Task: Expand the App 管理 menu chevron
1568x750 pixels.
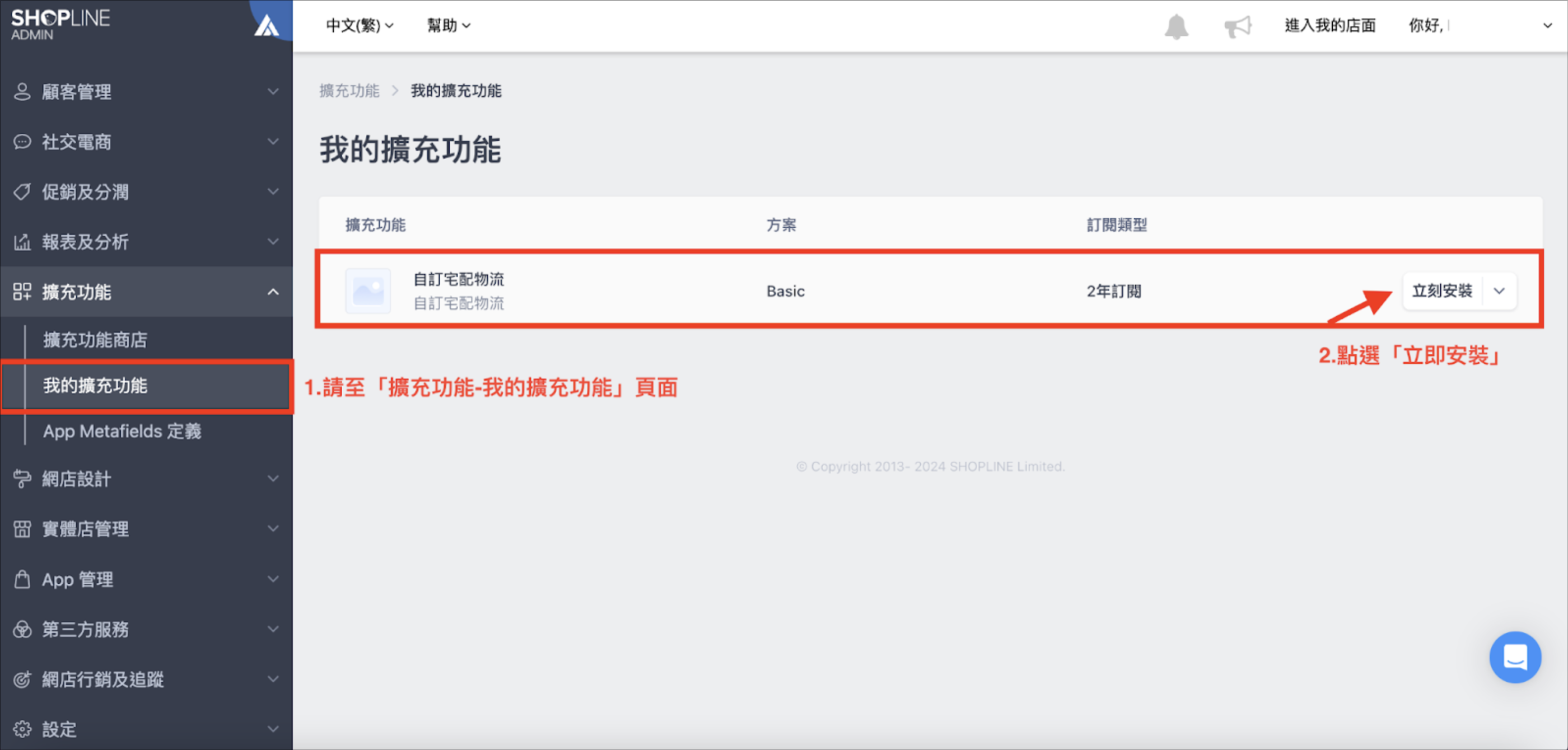Action: point(273,579)
